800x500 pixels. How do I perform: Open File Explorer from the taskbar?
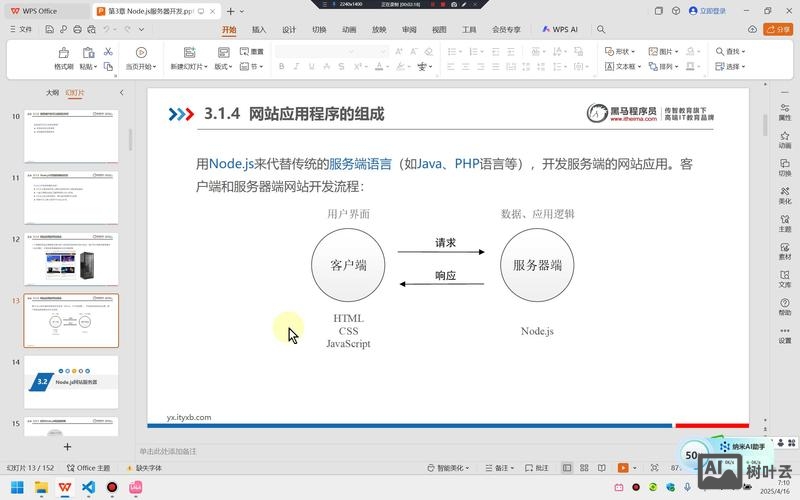(41, 487)
